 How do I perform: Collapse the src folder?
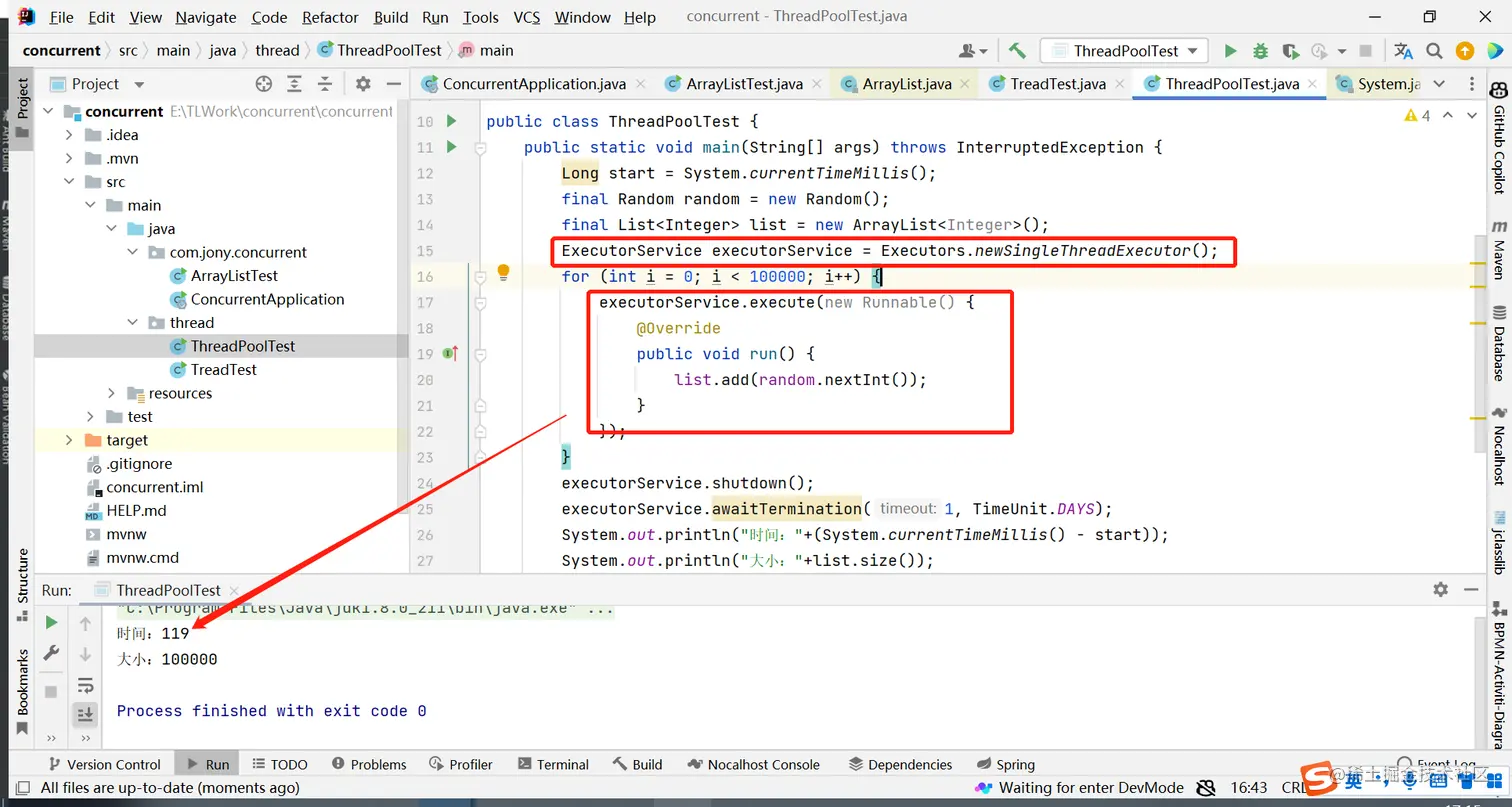click(x=68, y=182)
